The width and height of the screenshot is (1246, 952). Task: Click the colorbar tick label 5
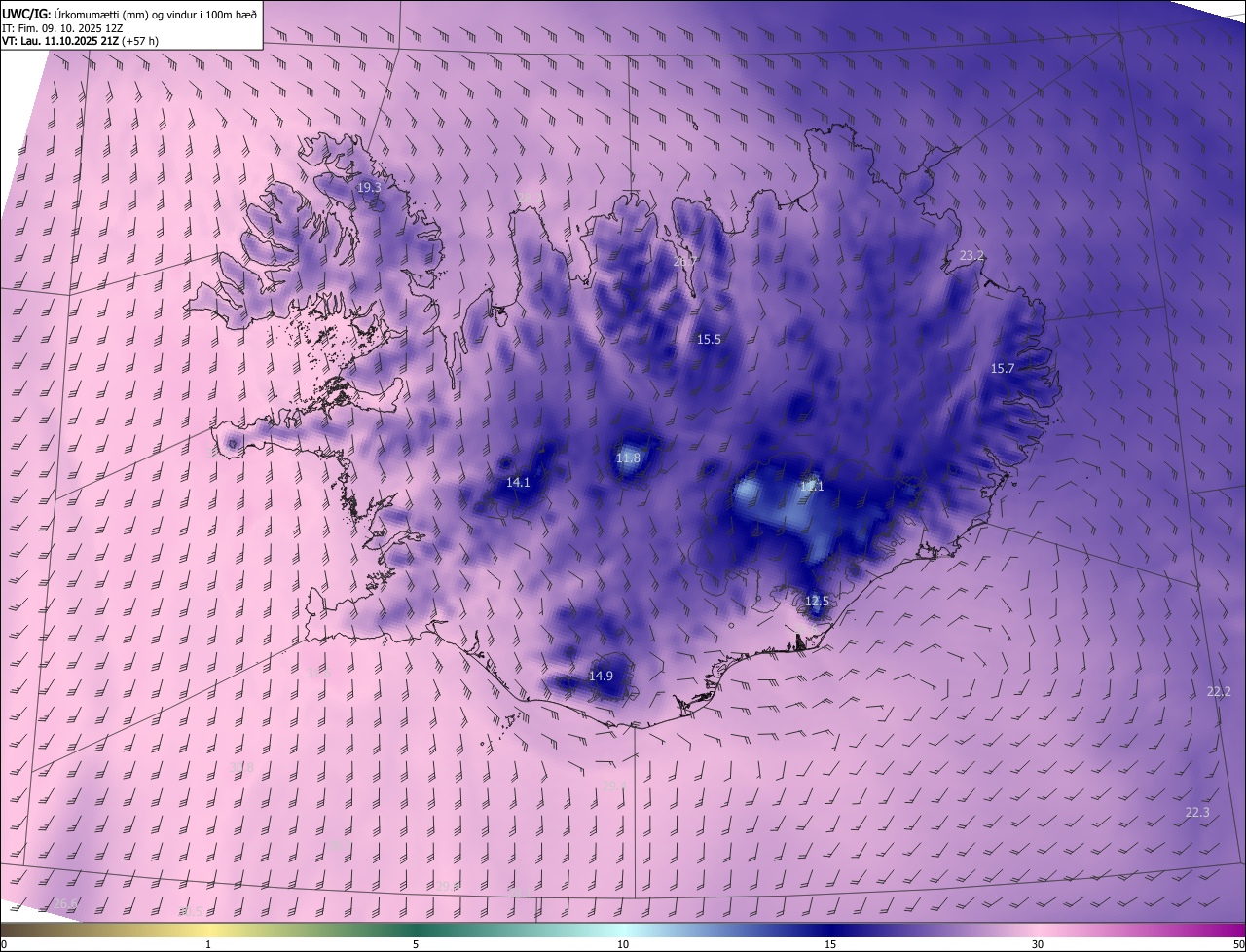click(x=416, y=945)
